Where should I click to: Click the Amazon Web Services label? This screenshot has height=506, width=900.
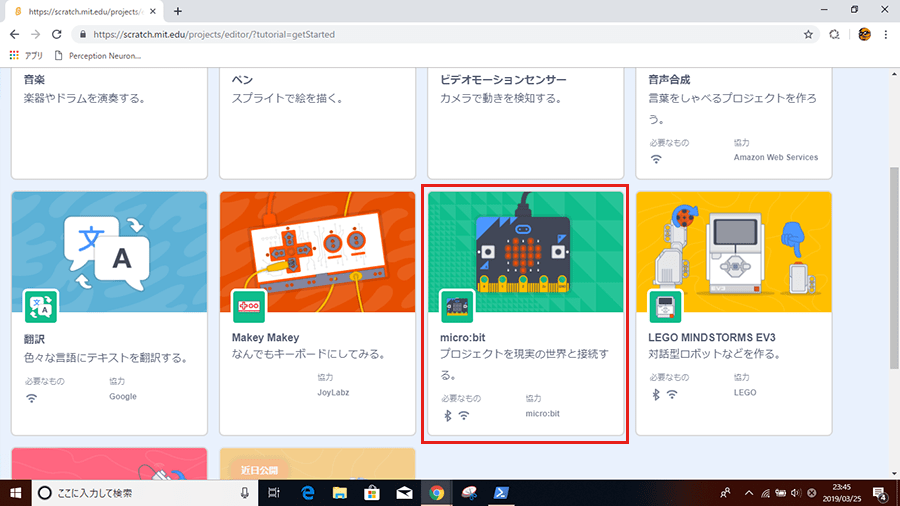[x=775, y=157]
